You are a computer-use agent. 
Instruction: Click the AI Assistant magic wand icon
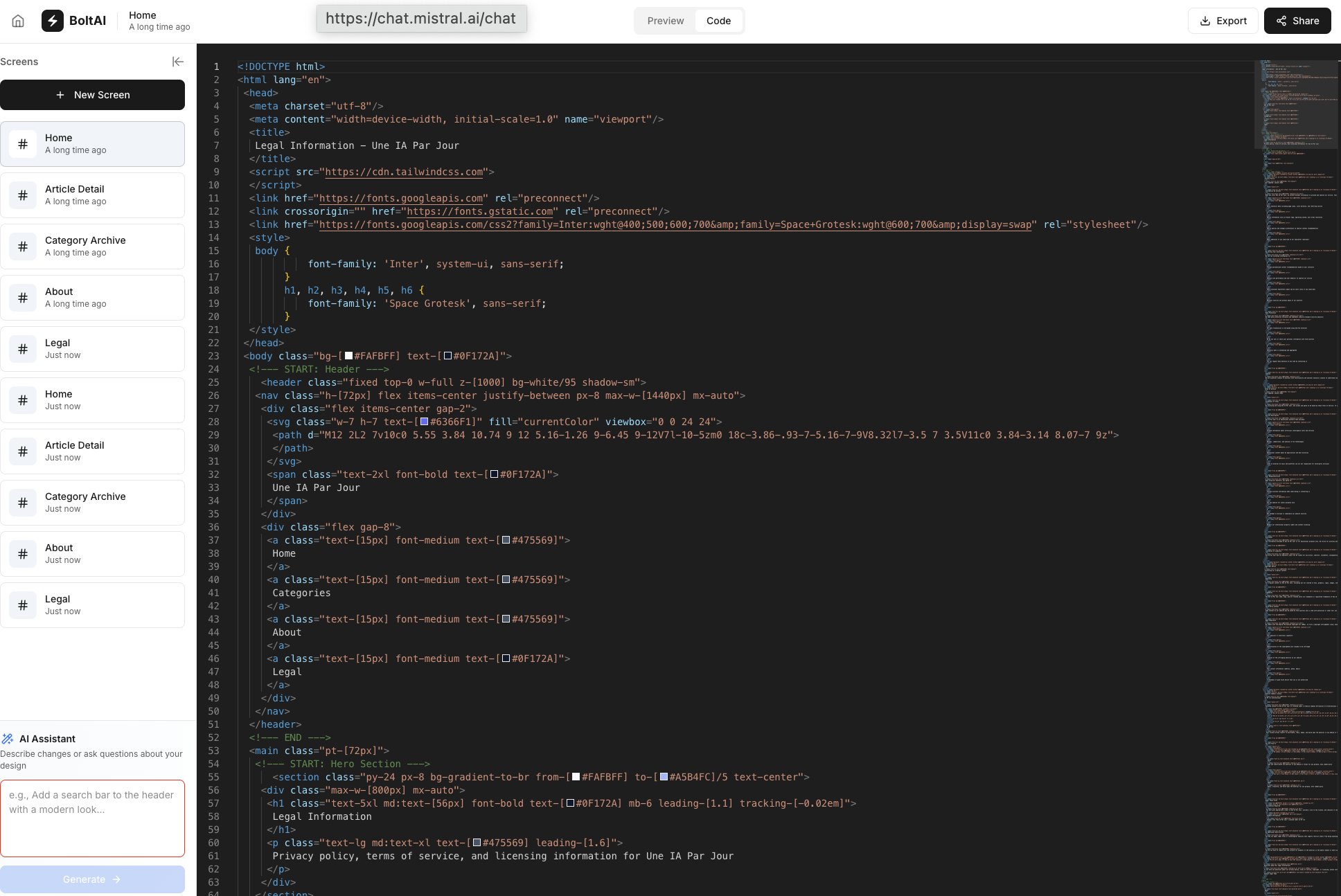coord(8,739)
